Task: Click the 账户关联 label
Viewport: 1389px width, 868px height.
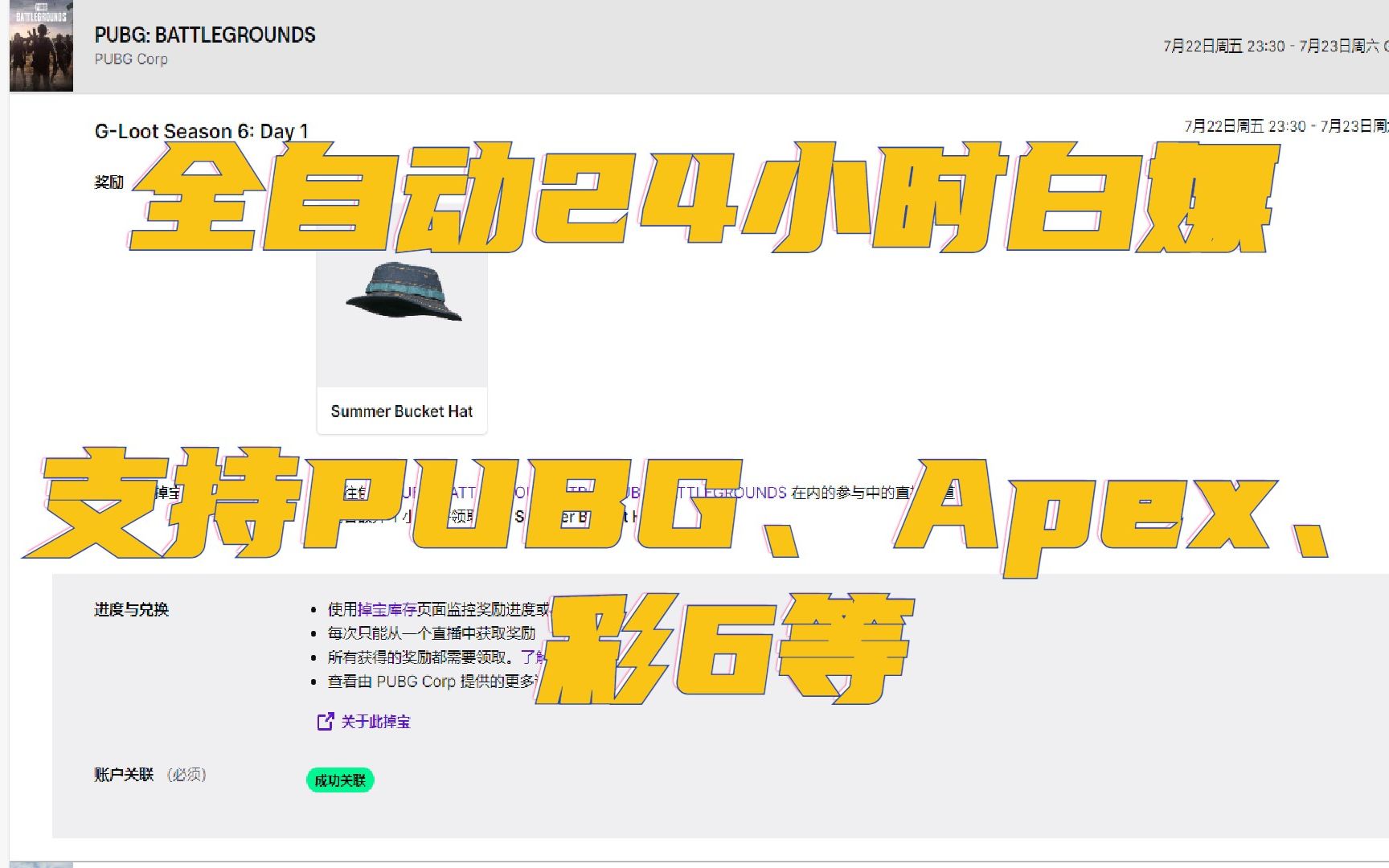Action: [x=124, y=775]
